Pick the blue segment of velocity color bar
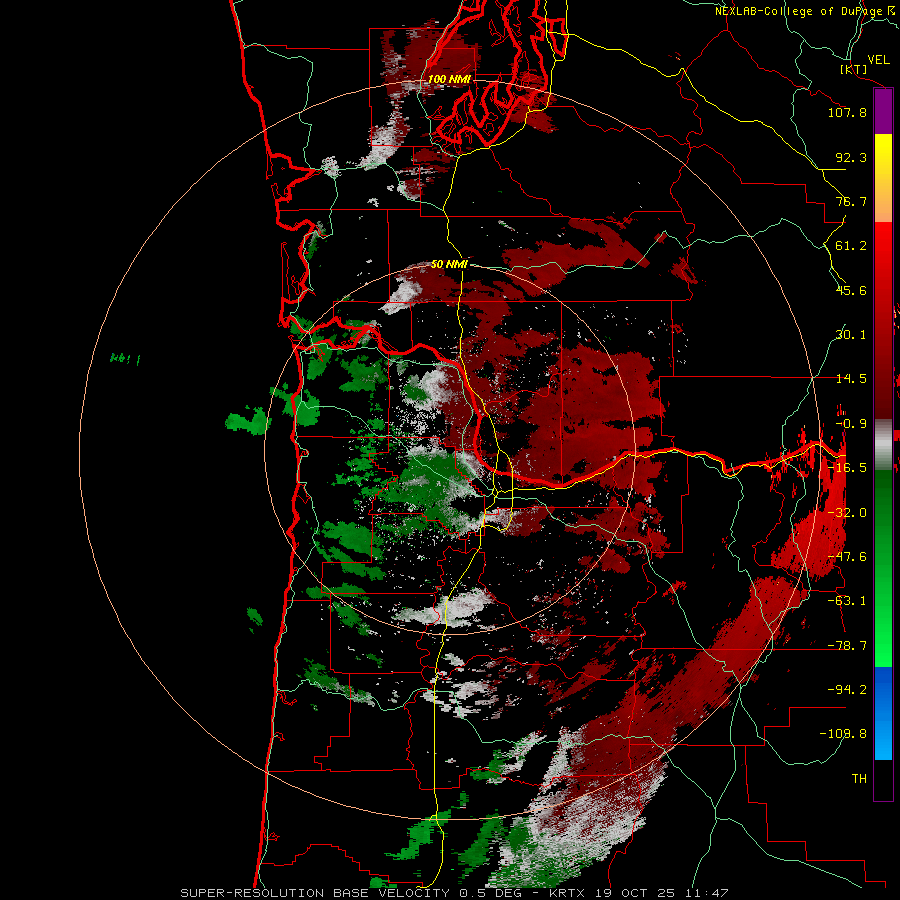Viewport: 900px width, 900px height. [x=883, y=713]
